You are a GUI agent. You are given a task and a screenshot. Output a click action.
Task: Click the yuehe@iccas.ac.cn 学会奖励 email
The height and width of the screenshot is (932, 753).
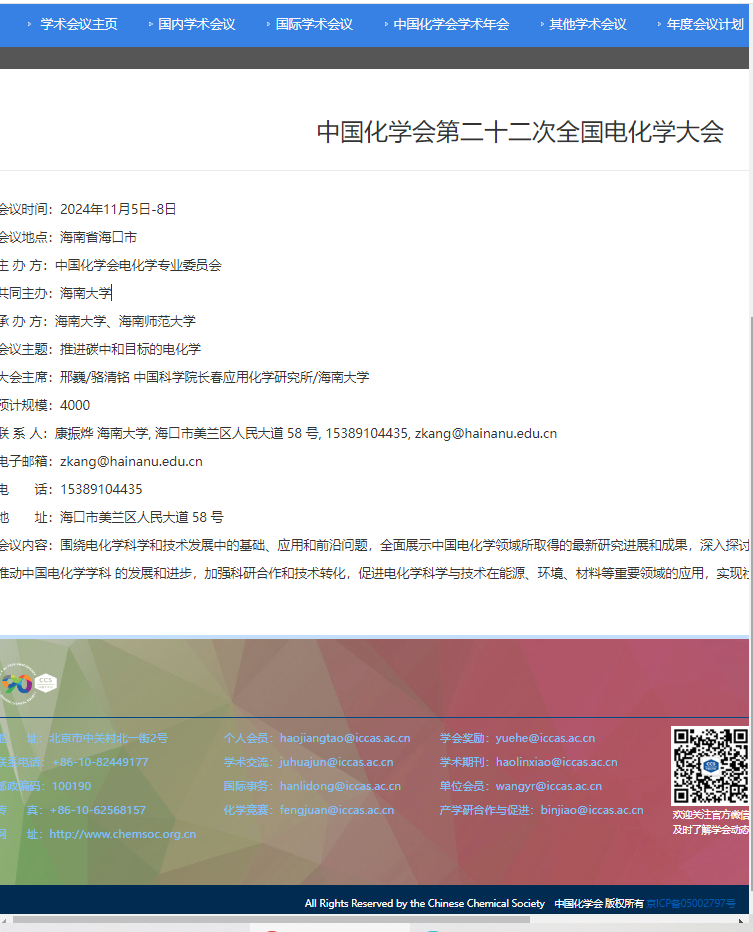click(545, 738)
